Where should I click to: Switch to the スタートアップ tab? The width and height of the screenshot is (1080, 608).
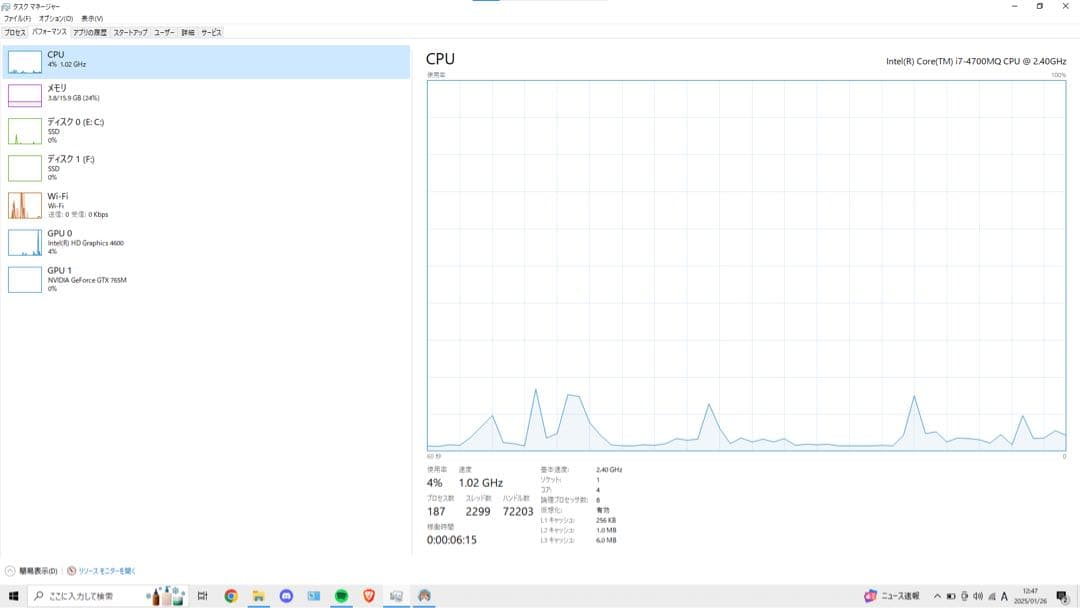point(130,32)
